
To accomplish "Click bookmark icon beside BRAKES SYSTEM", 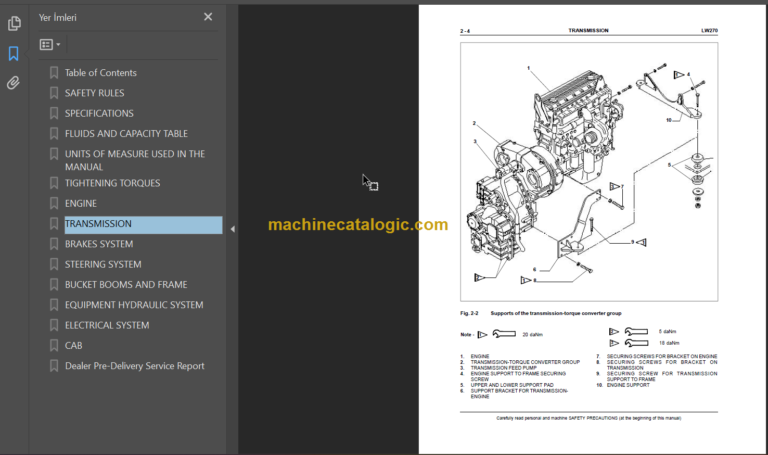I will (x=54, y=244).
